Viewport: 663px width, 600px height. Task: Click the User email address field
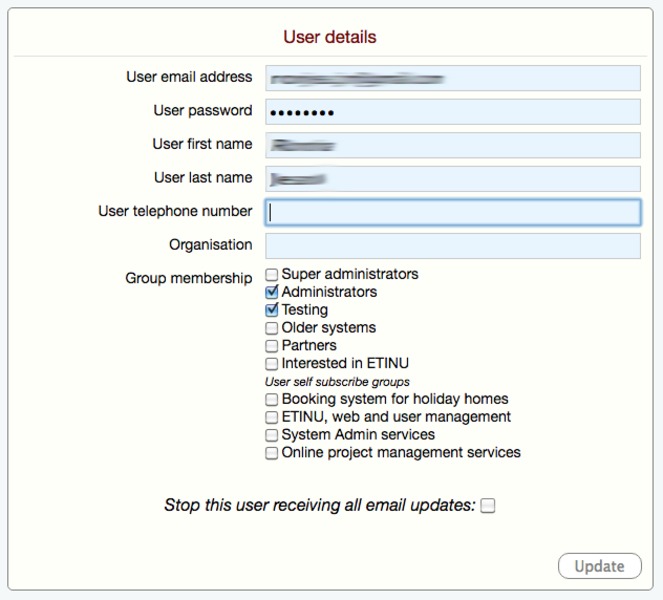452,78
